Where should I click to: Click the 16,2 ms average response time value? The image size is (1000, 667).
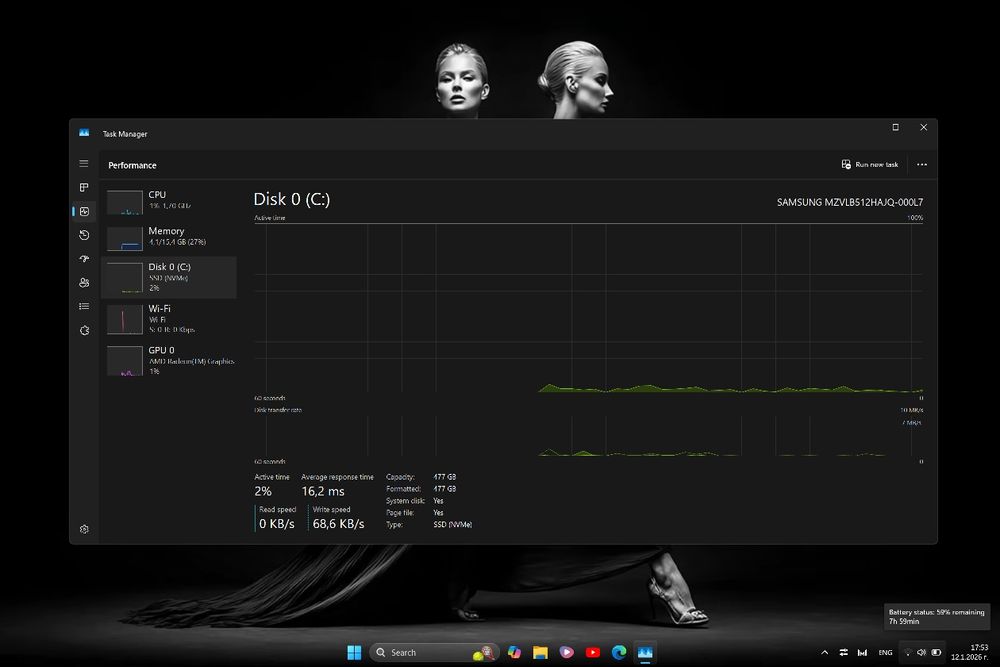[x=323, y=492]
